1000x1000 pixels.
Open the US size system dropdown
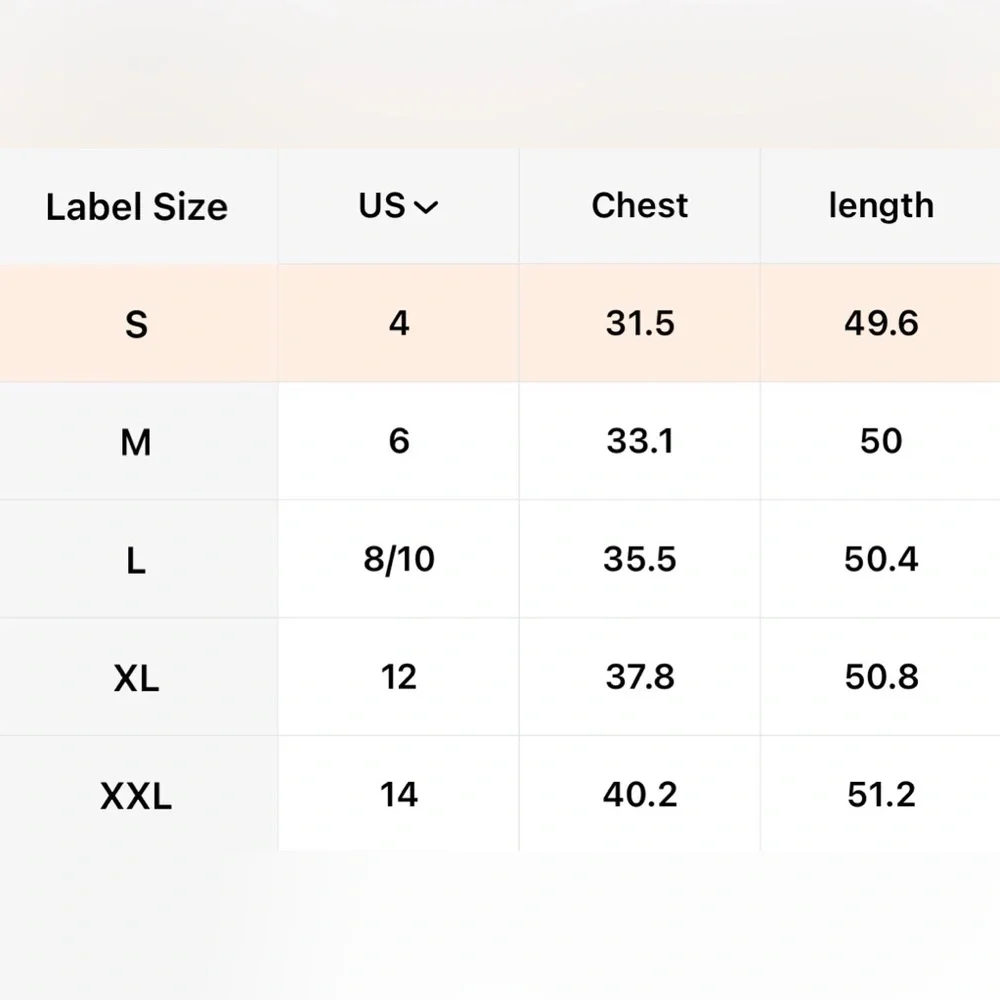tap(398, 206)
